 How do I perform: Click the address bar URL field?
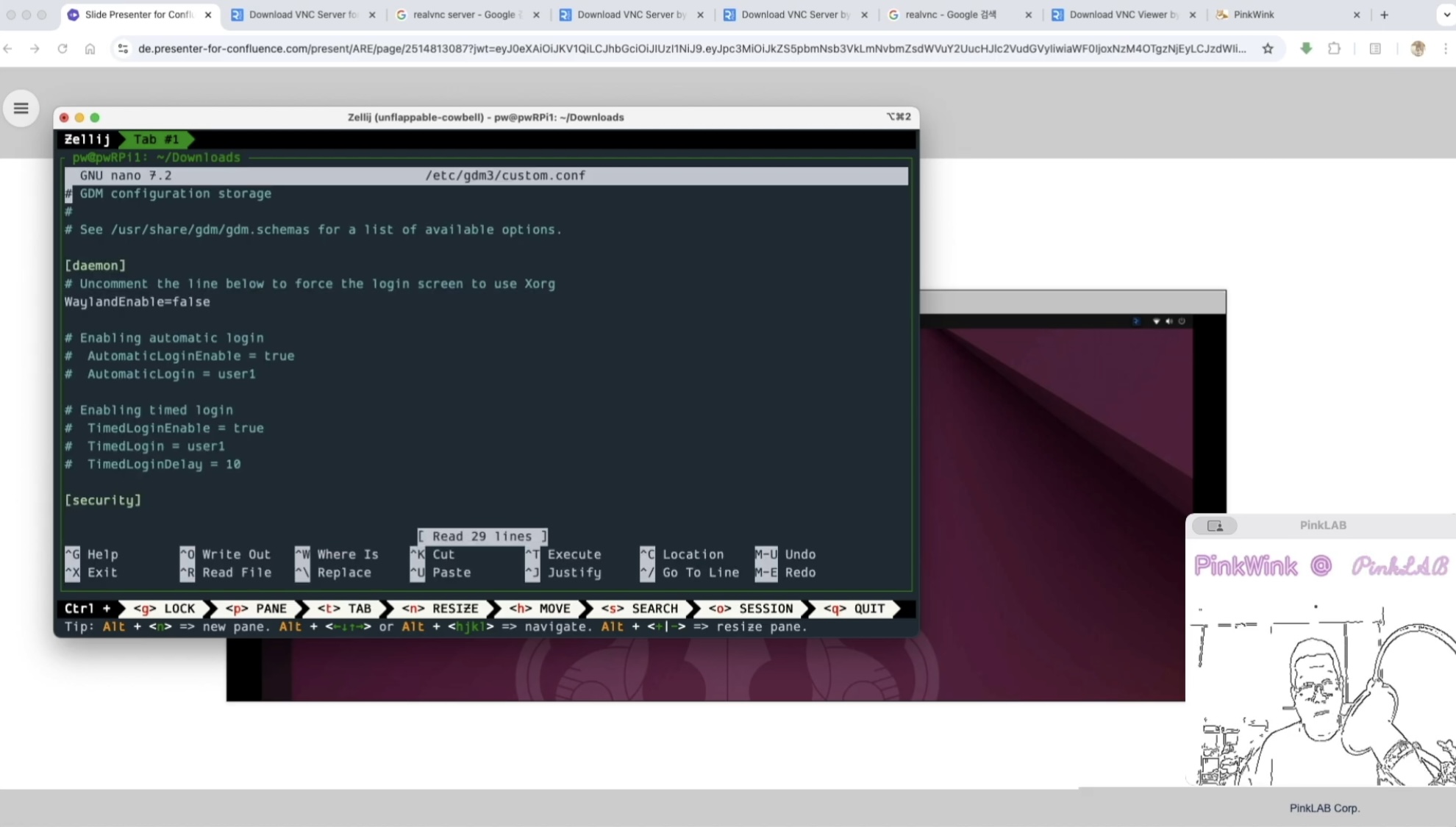tap(691, 49)
